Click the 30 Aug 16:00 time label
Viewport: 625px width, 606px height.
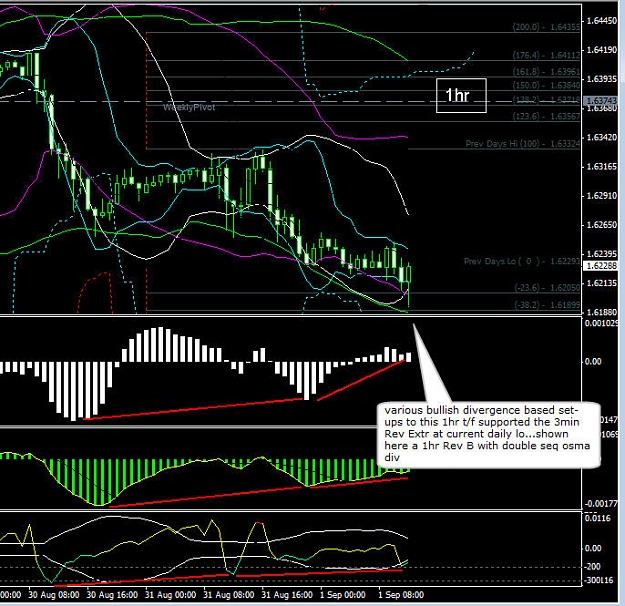click(x=112, y=595)
